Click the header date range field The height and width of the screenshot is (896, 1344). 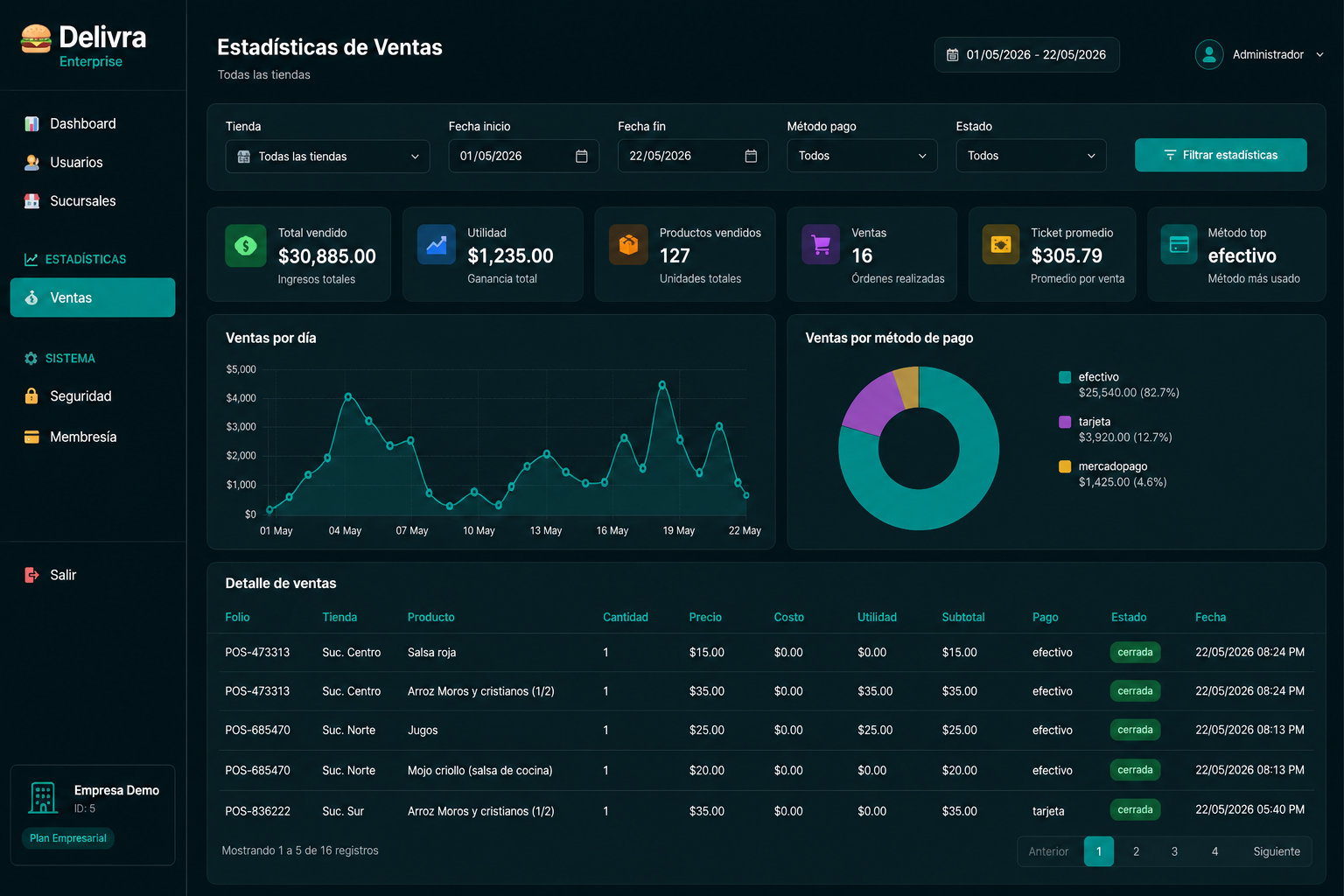pos(1026,54)
